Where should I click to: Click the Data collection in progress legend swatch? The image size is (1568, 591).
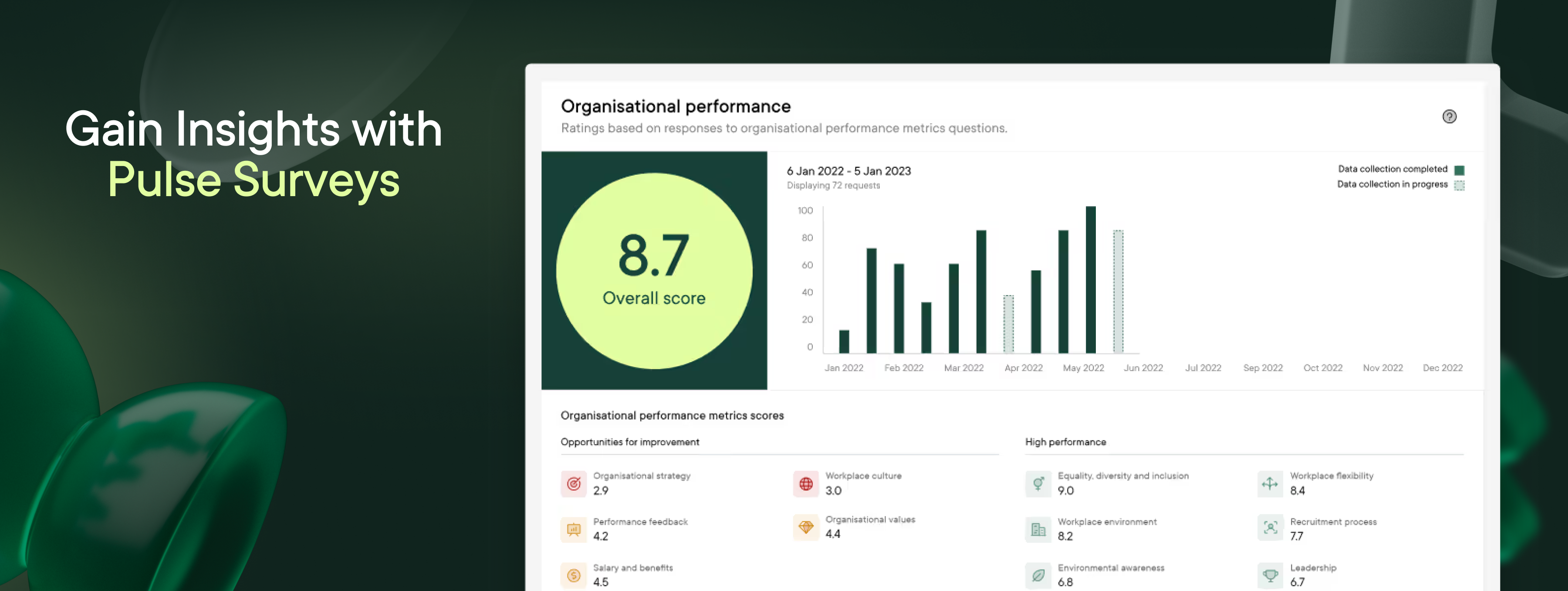(x=1459, y=185)
